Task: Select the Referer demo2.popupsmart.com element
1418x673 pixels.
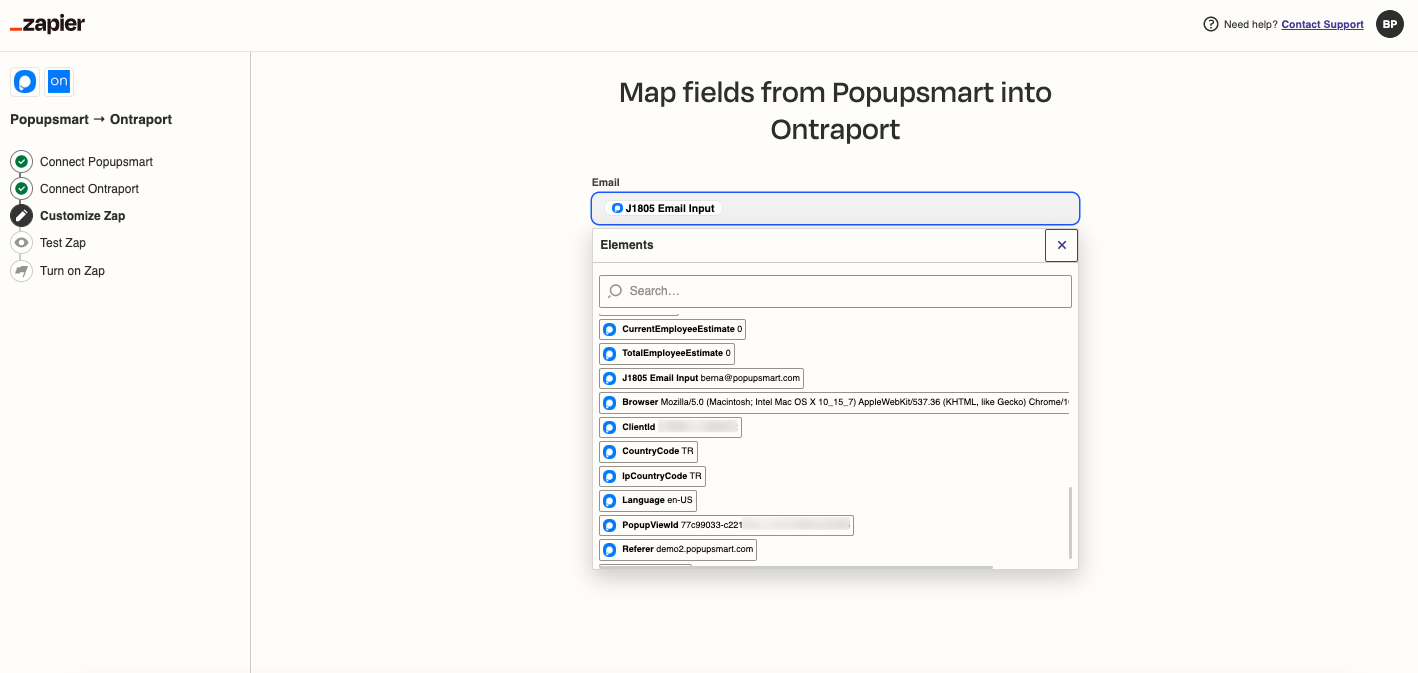Action: (x=677, y=550)
